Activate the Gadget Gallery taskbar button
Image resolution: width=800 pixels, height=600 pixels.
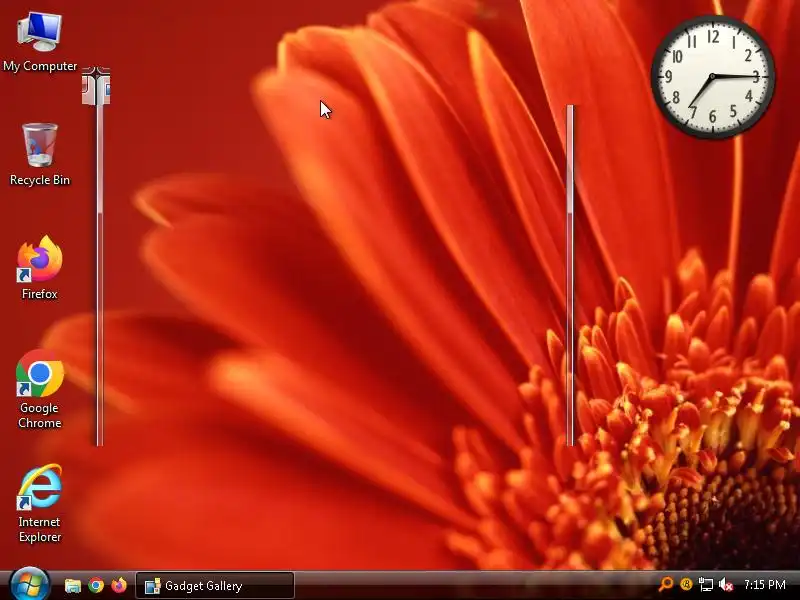tap(215, 585)
